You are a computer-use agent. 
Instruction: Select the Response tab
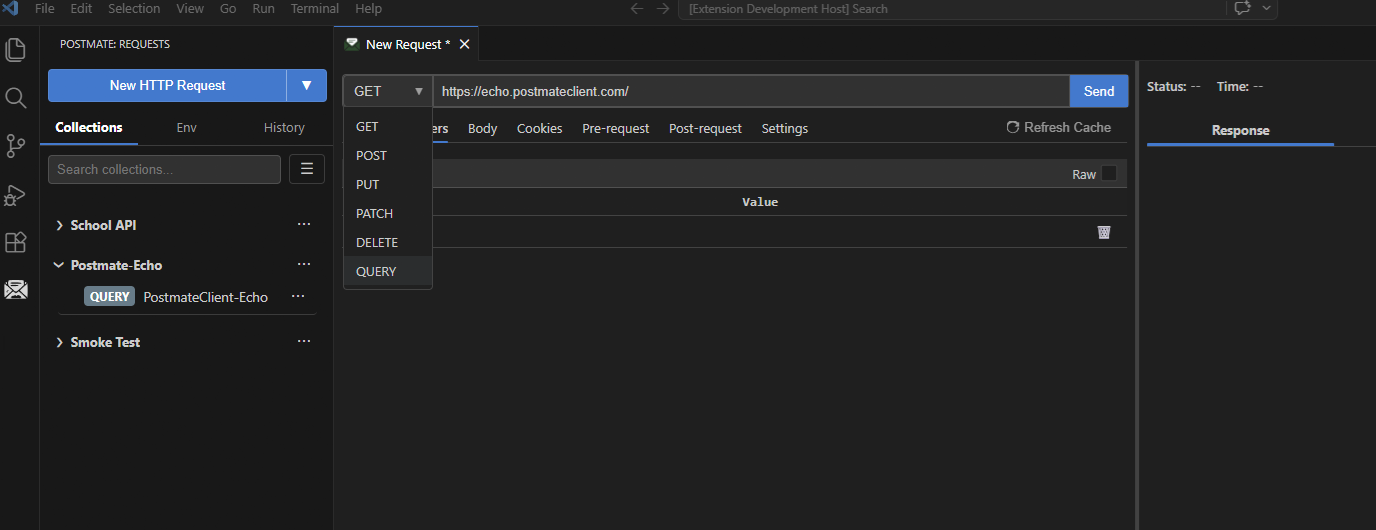(1240, 131)
